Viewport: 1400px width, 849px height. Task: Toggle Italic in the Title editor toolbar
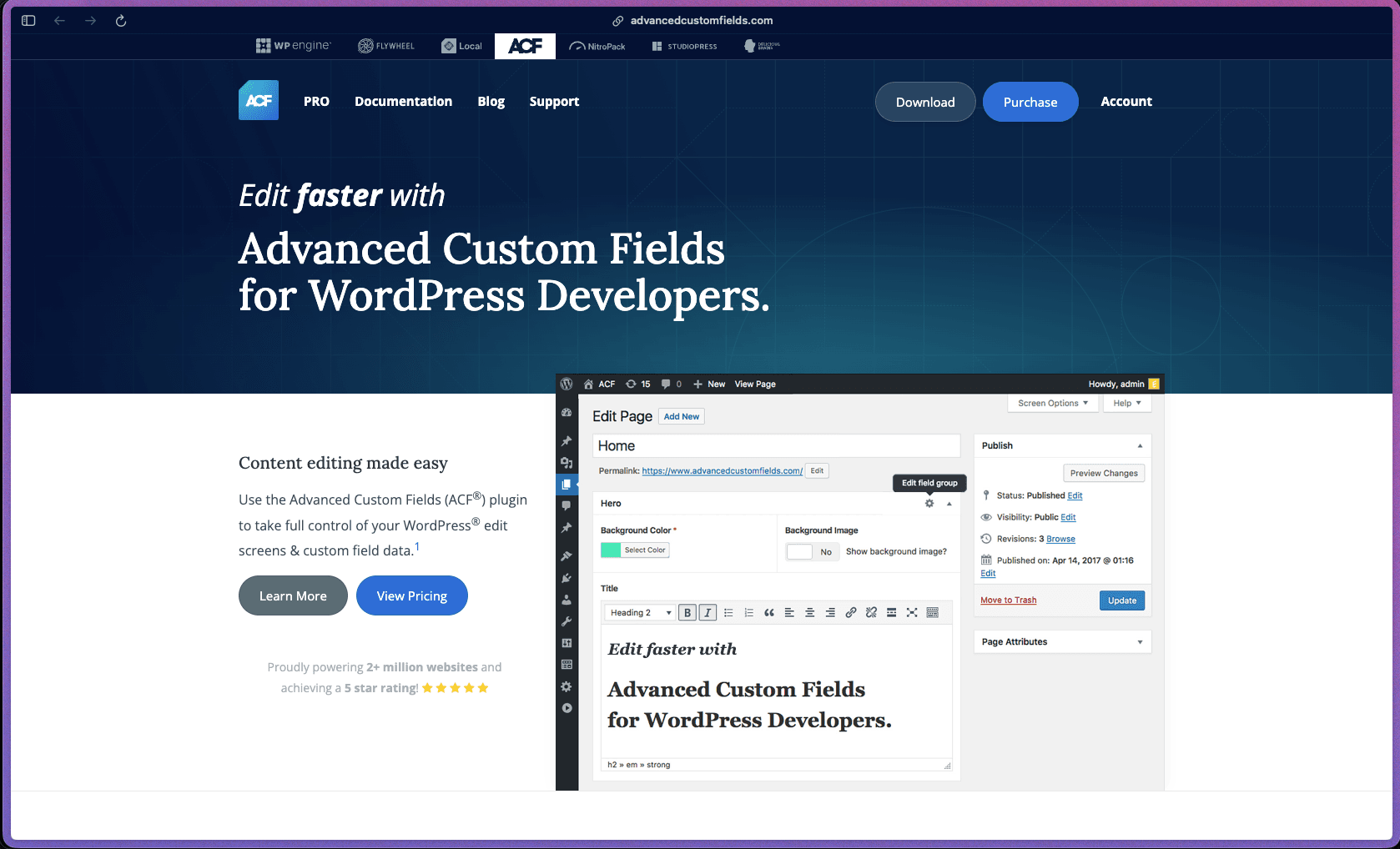point(708,612)
